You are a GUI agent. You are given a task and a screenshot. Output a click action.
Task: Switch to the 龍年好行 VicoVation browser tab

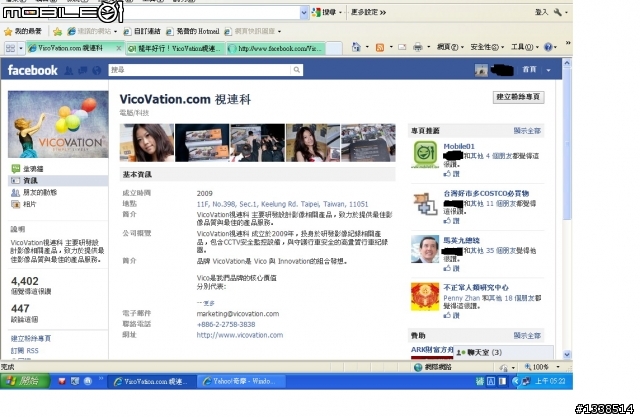(176, 49)
